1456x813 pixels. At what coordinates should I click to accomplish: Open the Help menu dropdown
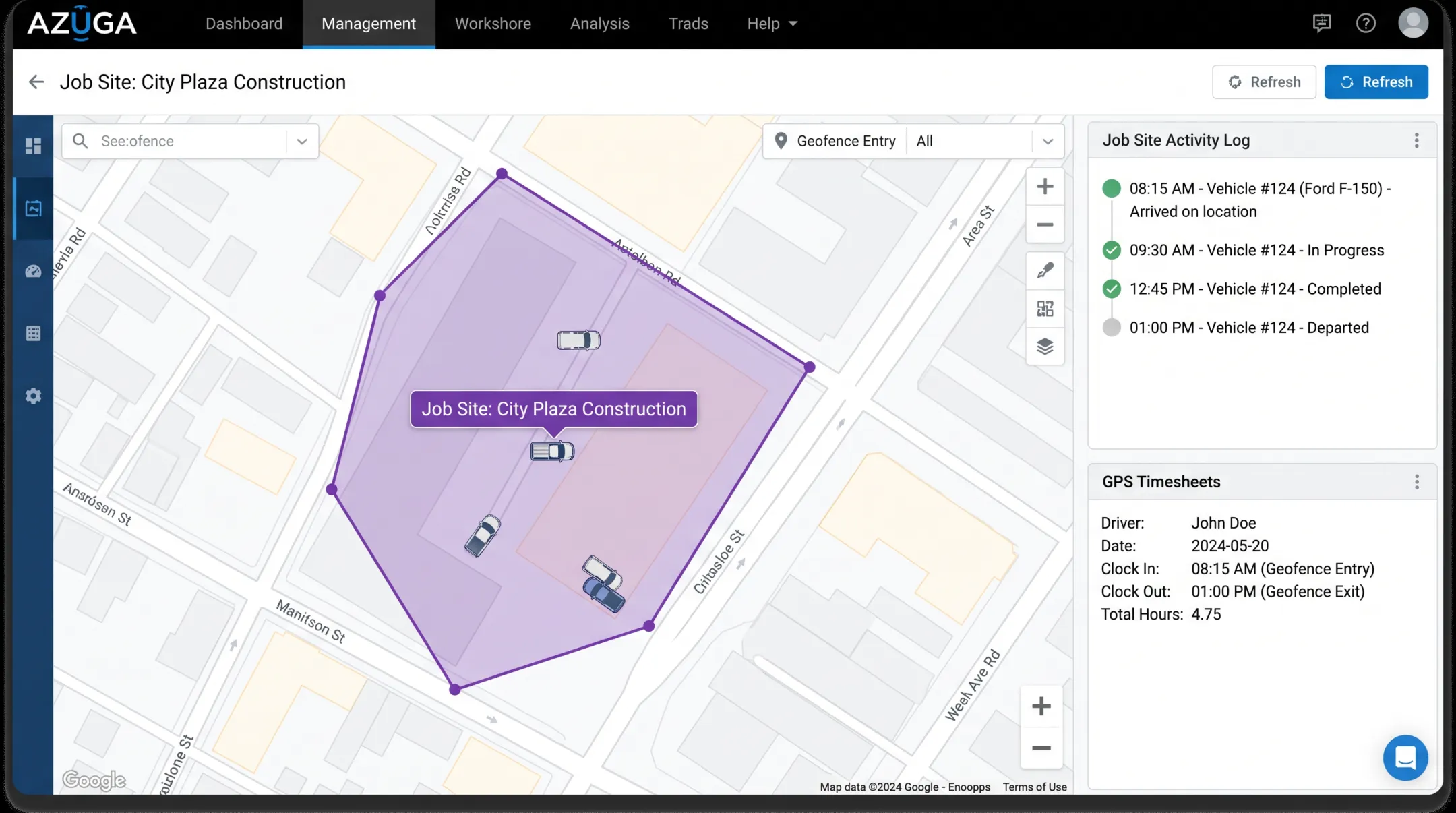772,24
